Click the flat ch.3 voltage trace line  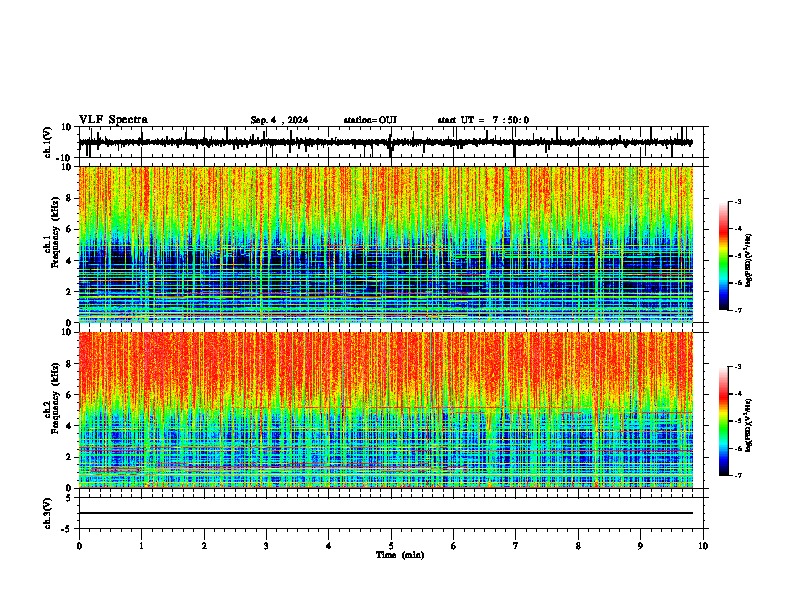(385, 513)
